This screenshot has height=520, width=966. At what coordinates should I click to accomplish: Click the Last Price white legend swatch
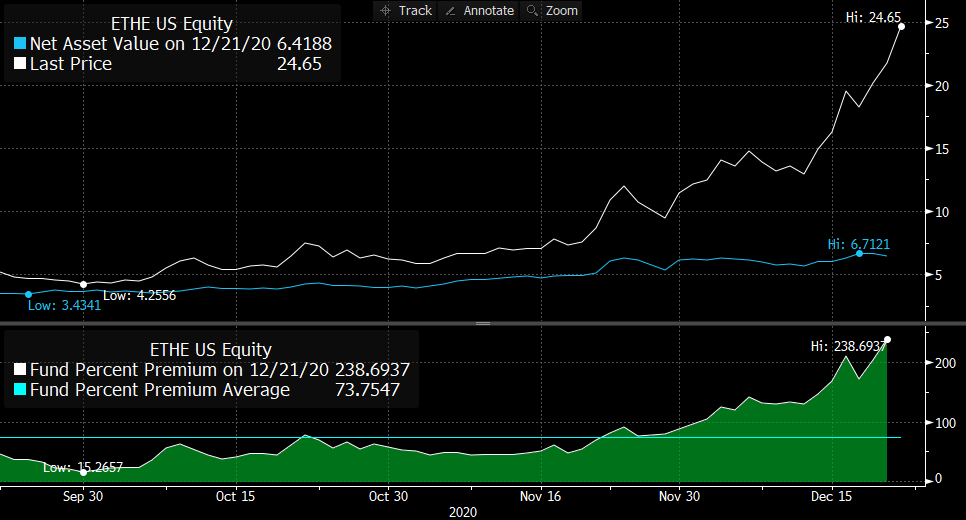20,63
